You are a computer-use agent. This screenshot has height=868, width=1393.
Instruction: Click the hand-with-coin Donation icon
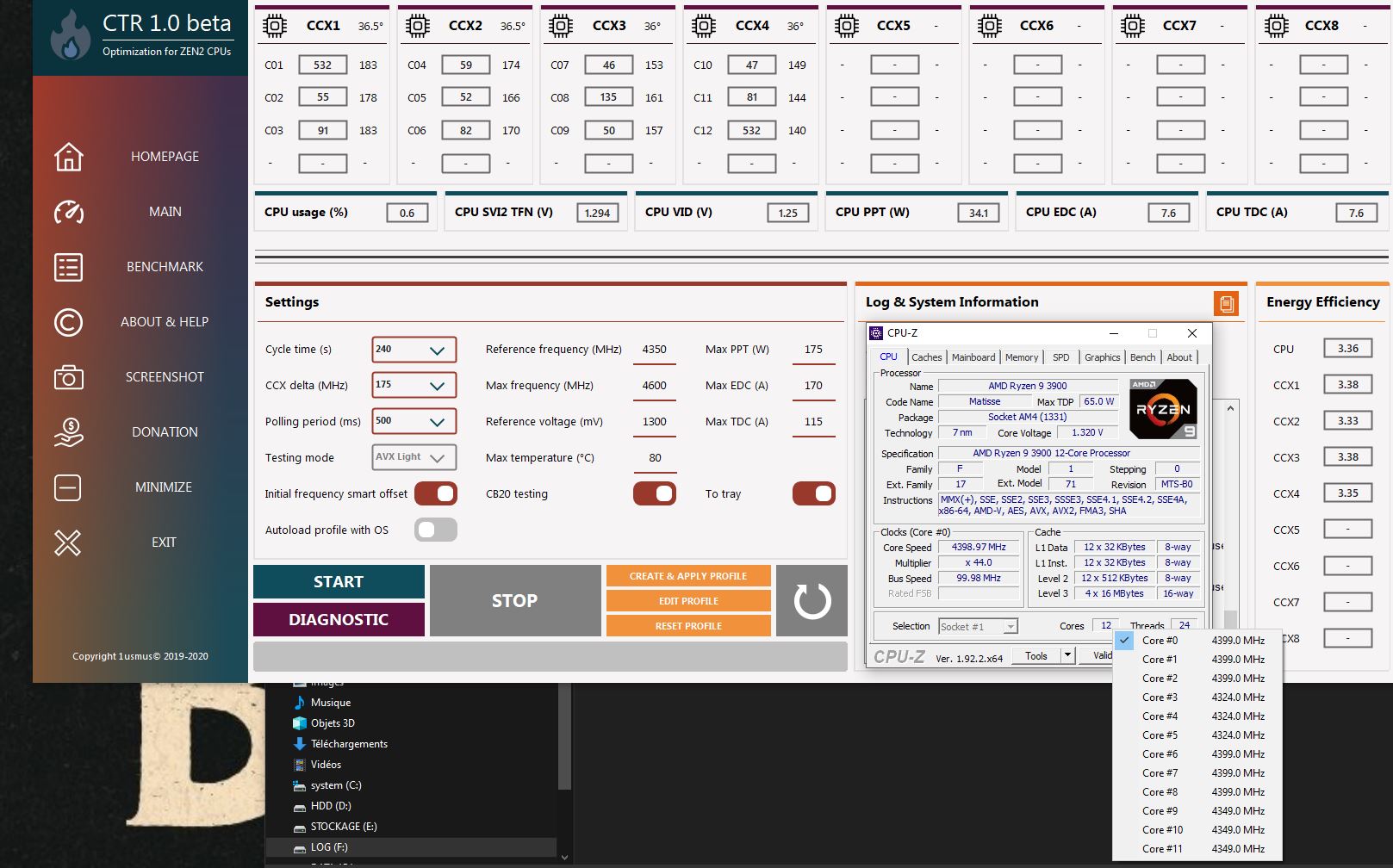(69, 432)
